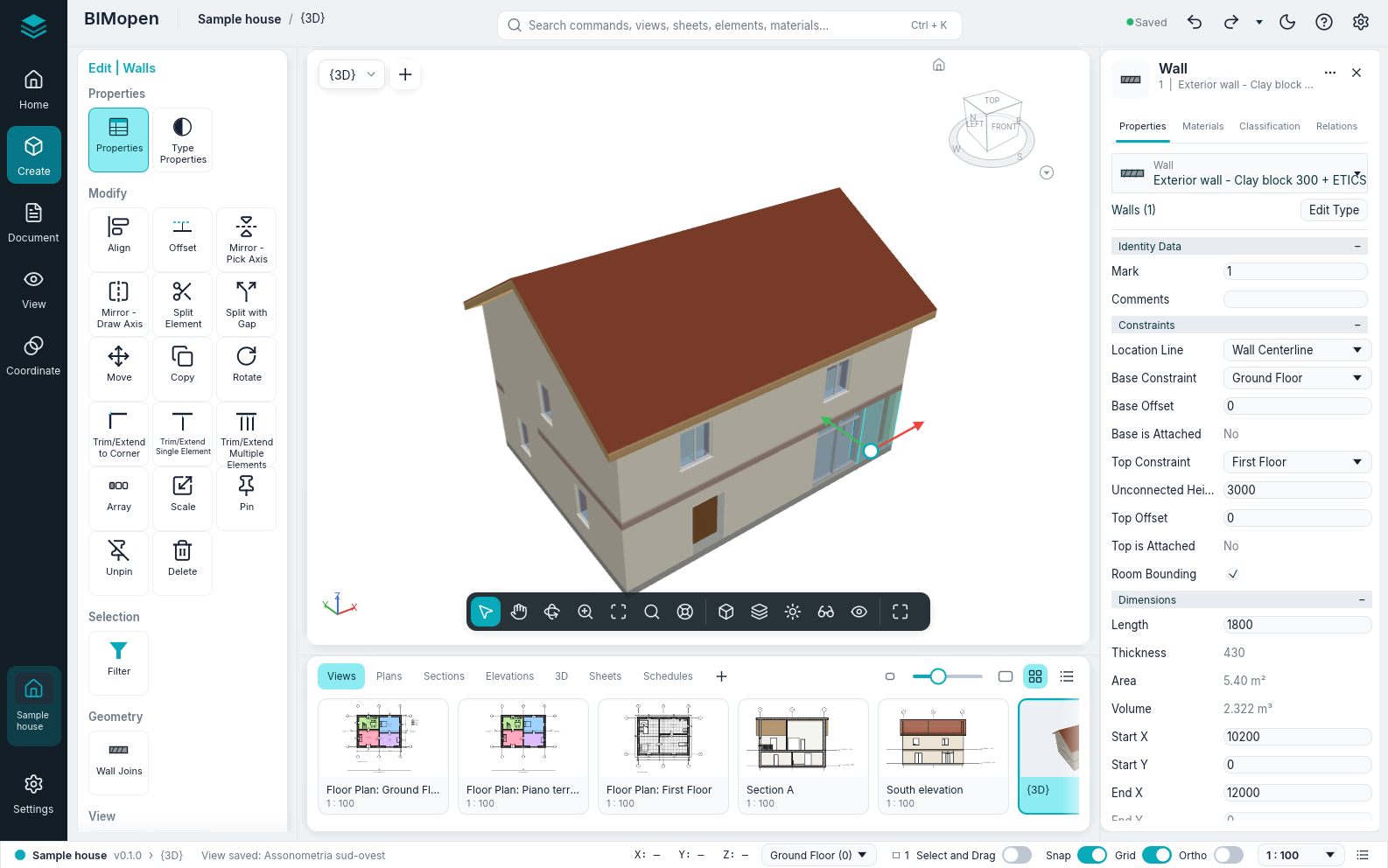The width and height of the screenshot is (1388, 868).
Task: Open the Ground Floor (0) level selector
Action: pos(818,855)
